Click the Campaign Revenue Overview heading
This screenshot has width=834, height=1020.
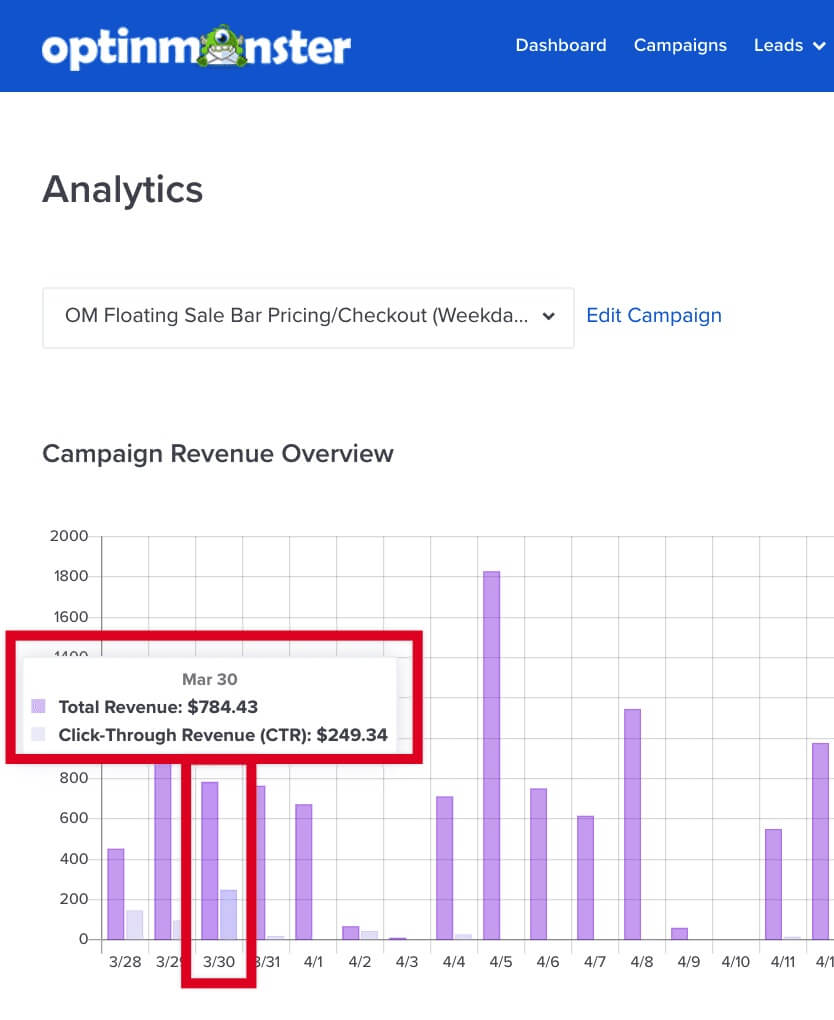[218, 453]
